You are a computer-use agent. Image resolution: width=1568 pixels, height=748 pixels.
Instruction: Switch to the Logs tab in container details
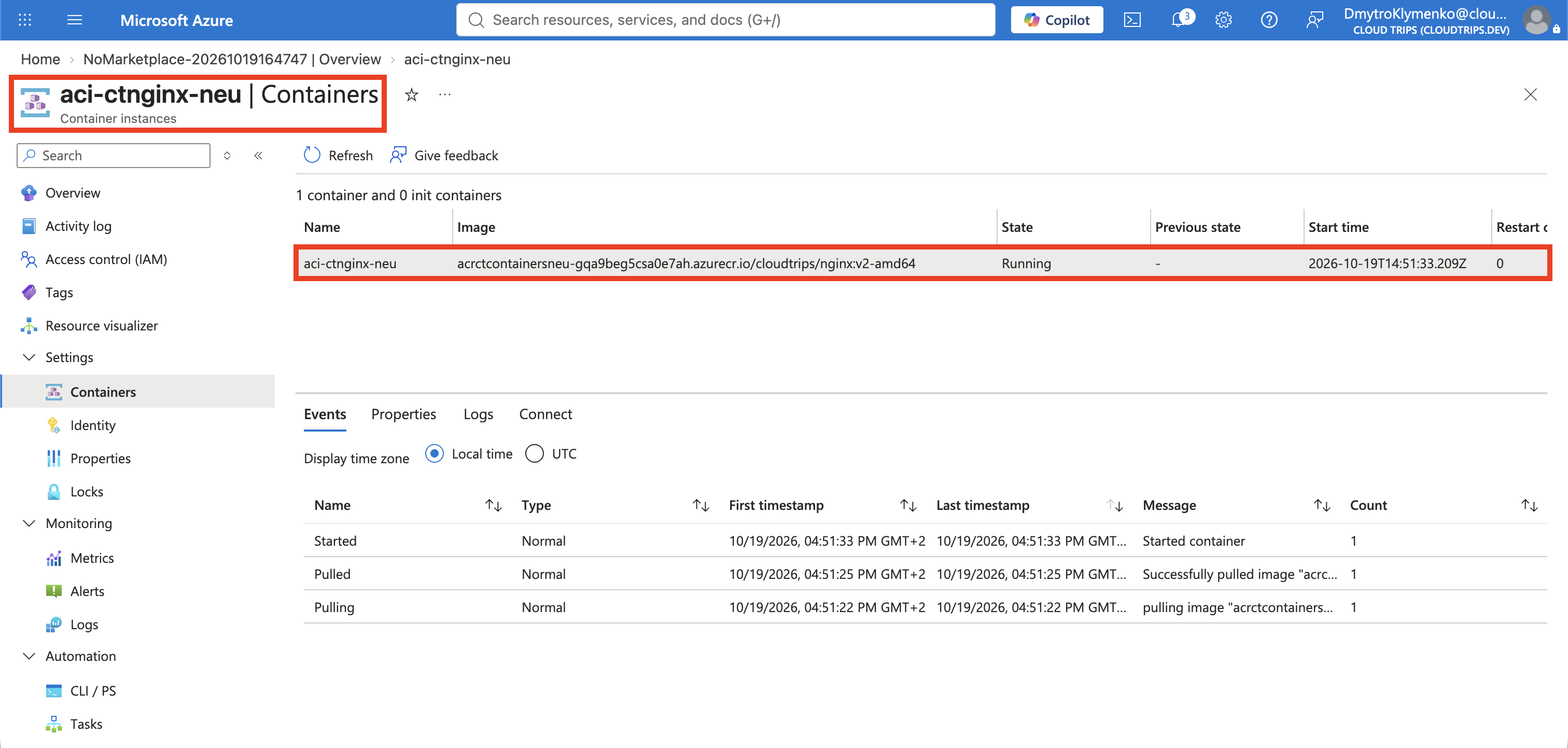[479, 414]
